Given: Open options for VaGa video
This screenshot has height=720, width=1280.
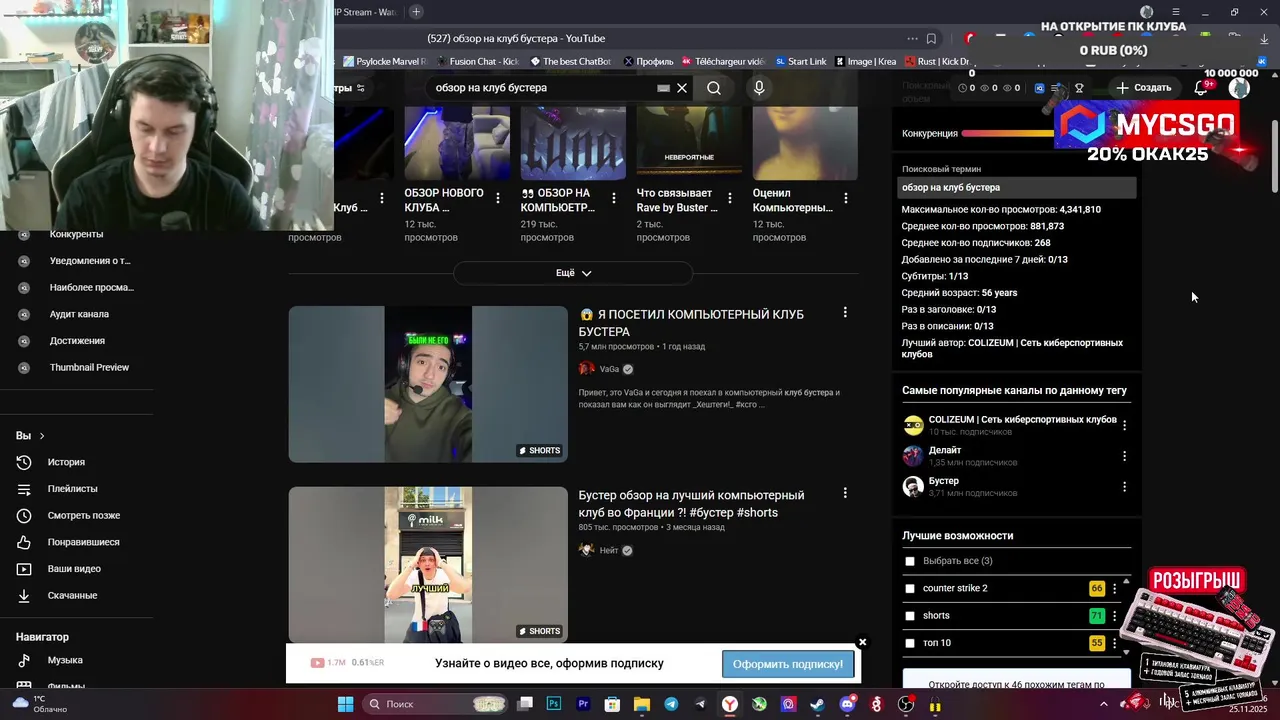Looking at the screenshot, I should tap(845, 313).
